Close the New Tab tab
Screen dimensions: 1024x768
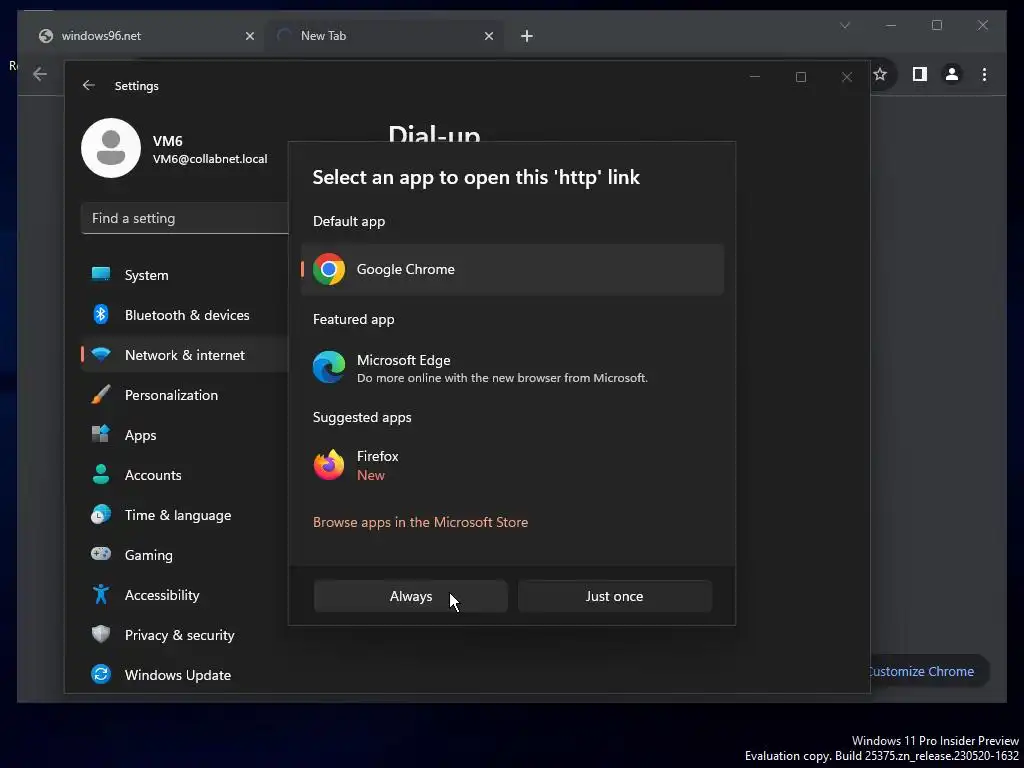click(488, 36)
